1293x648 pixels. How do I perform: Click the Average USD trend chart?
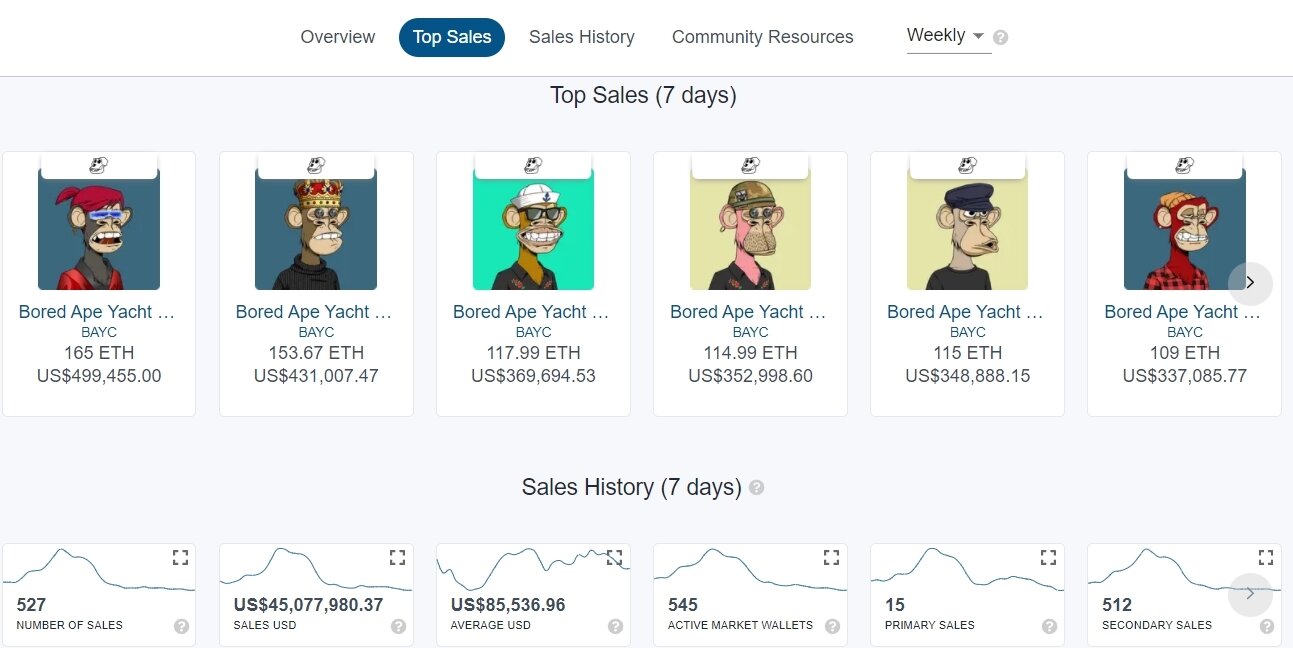click(x=533, y=570)
